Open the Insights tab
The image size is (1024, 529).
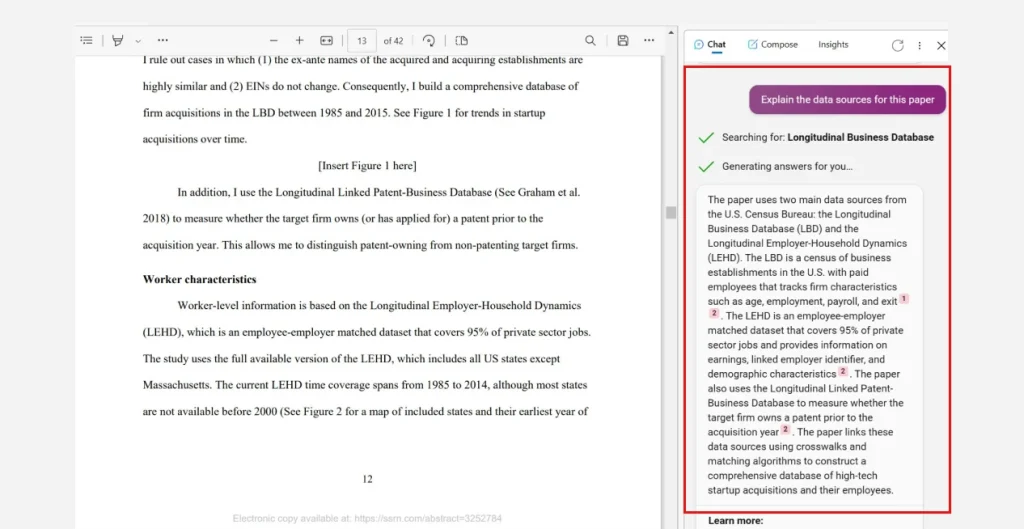pos(833,45)
